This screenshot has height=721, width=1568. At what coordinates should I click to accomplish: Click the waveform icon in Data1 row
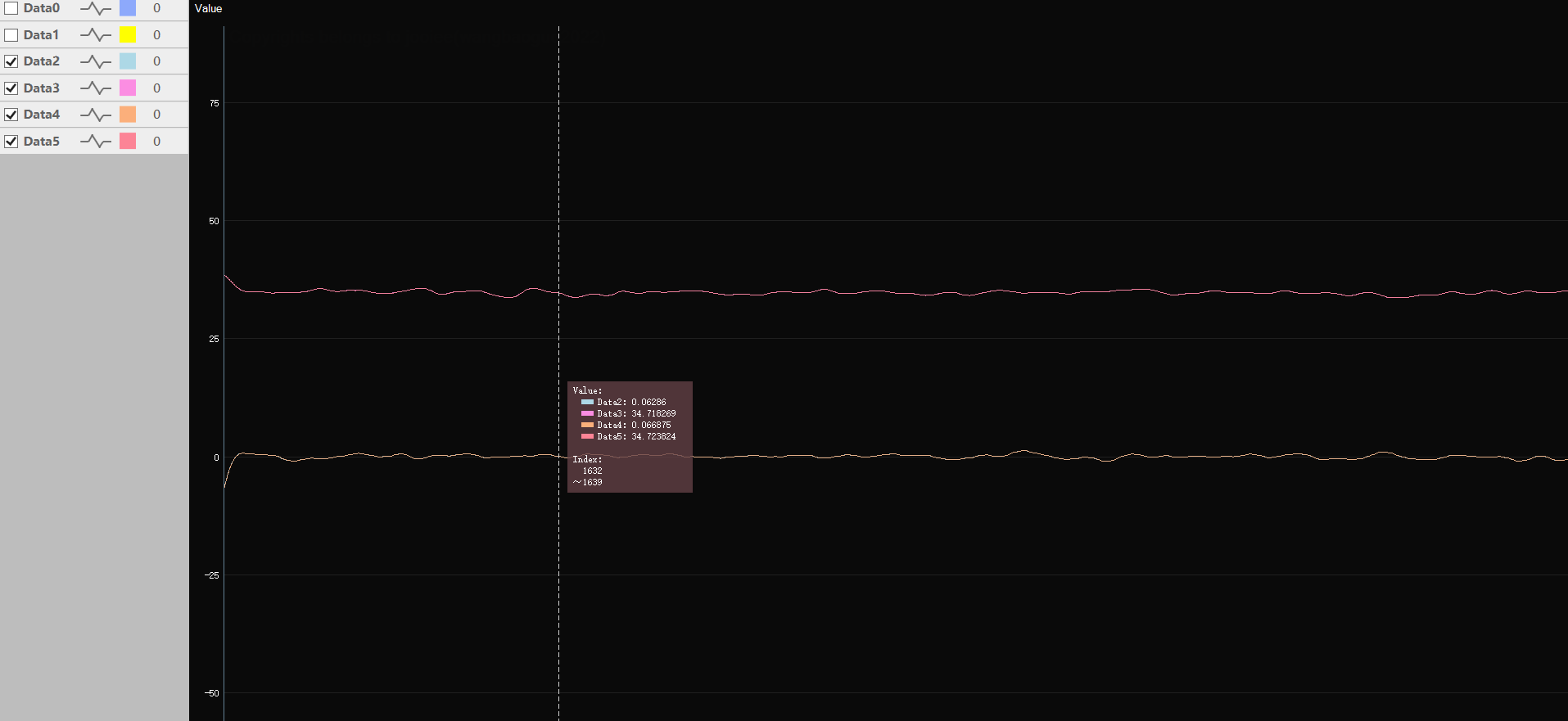[96, 35]
